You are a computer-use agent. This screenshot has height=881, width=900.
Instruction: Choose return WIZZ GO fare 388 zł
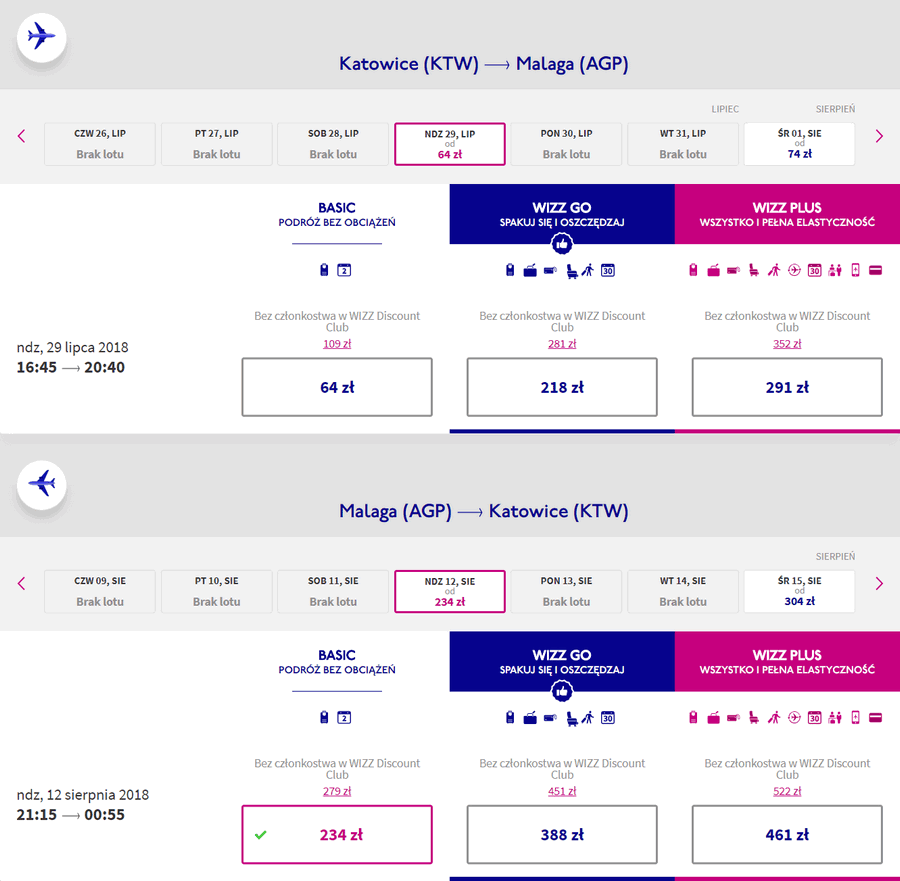(562, 835)
